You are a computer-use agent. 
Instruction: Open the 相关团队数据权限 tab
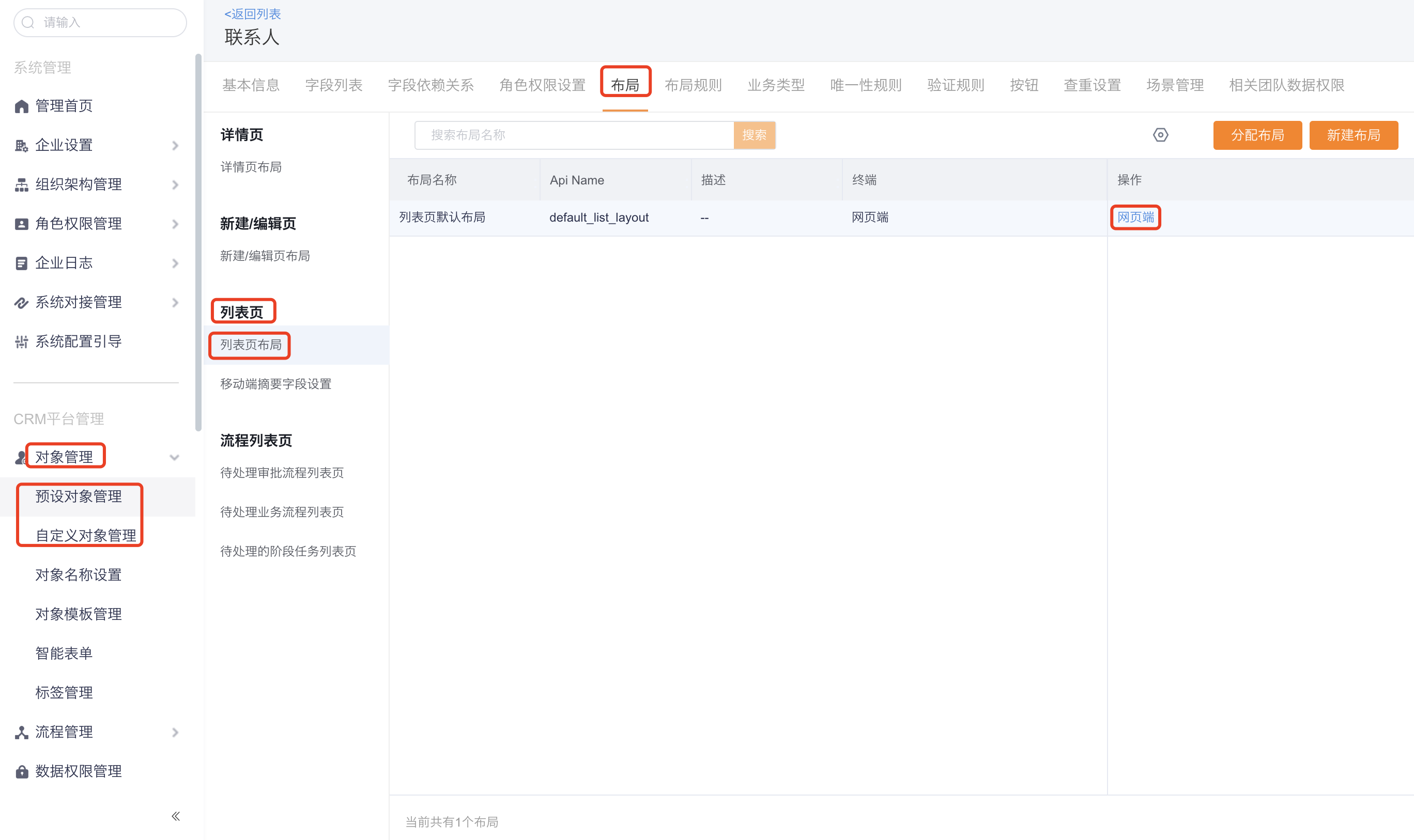tap(1286, 85)
